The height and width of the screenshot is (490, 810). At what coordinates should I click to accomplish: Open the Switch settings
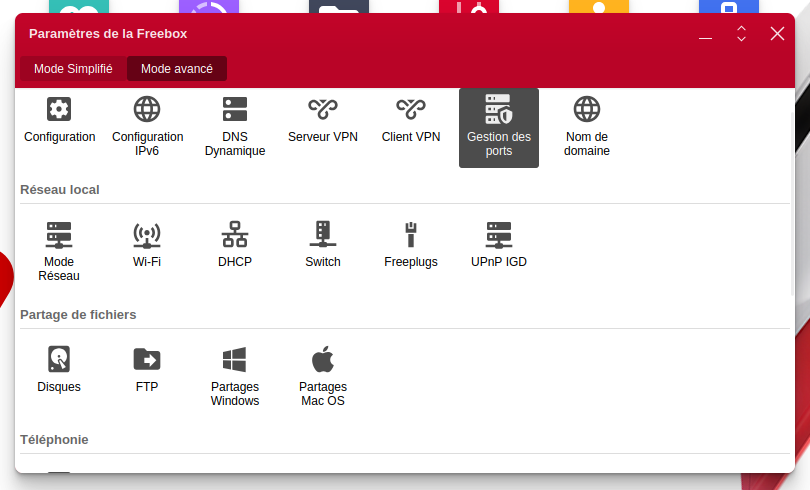[x=323, y=246]
